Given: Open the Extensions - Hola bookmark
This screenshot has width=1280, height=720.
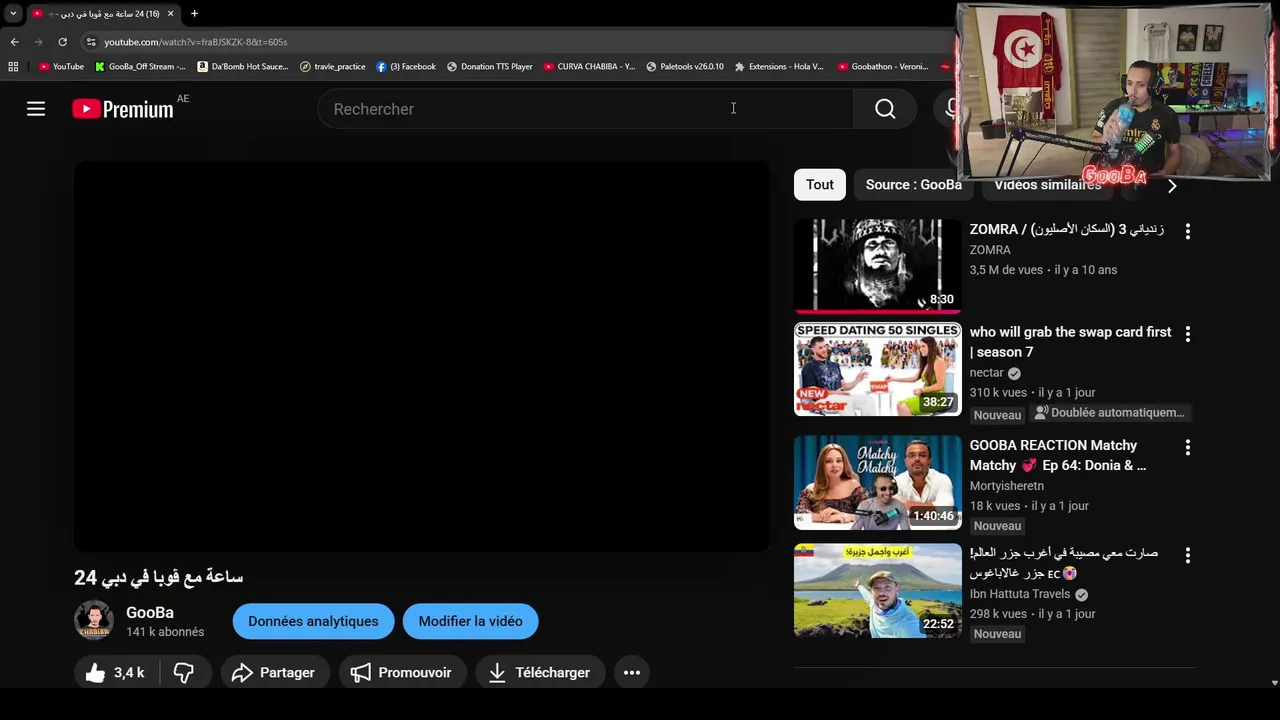Looking at the screenshot, I should point(779,67).
